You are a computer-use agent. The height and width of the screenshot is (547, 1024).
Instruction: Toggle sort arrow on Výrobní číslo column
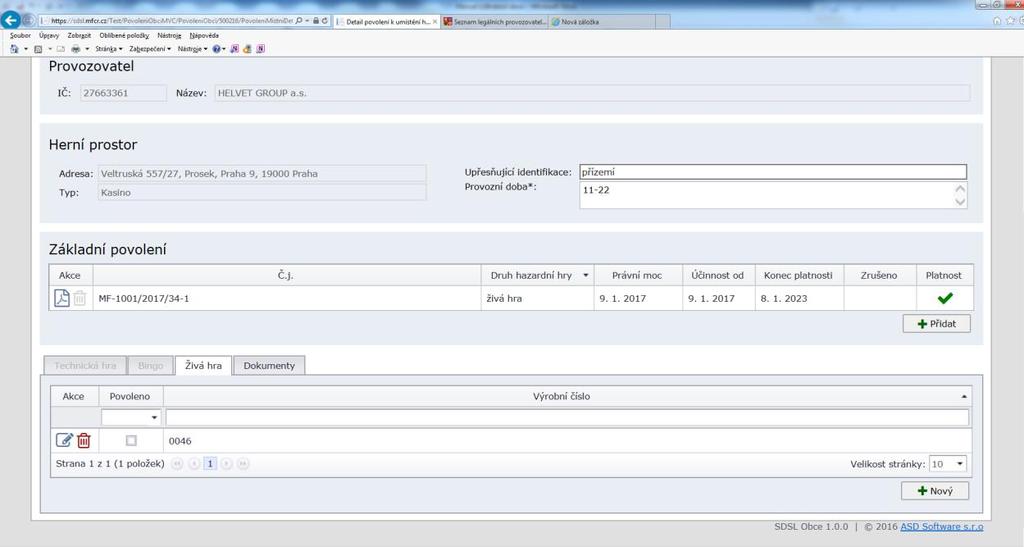coord(964,396)
